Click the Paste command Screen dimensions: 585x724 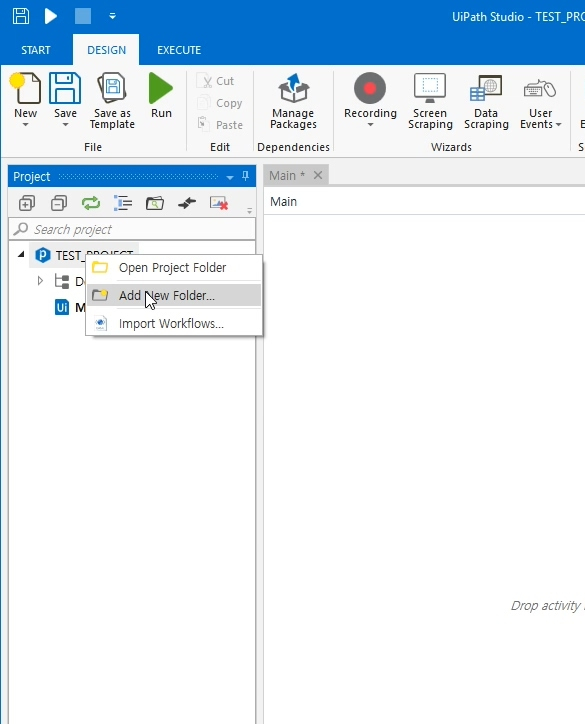[220, 125]
